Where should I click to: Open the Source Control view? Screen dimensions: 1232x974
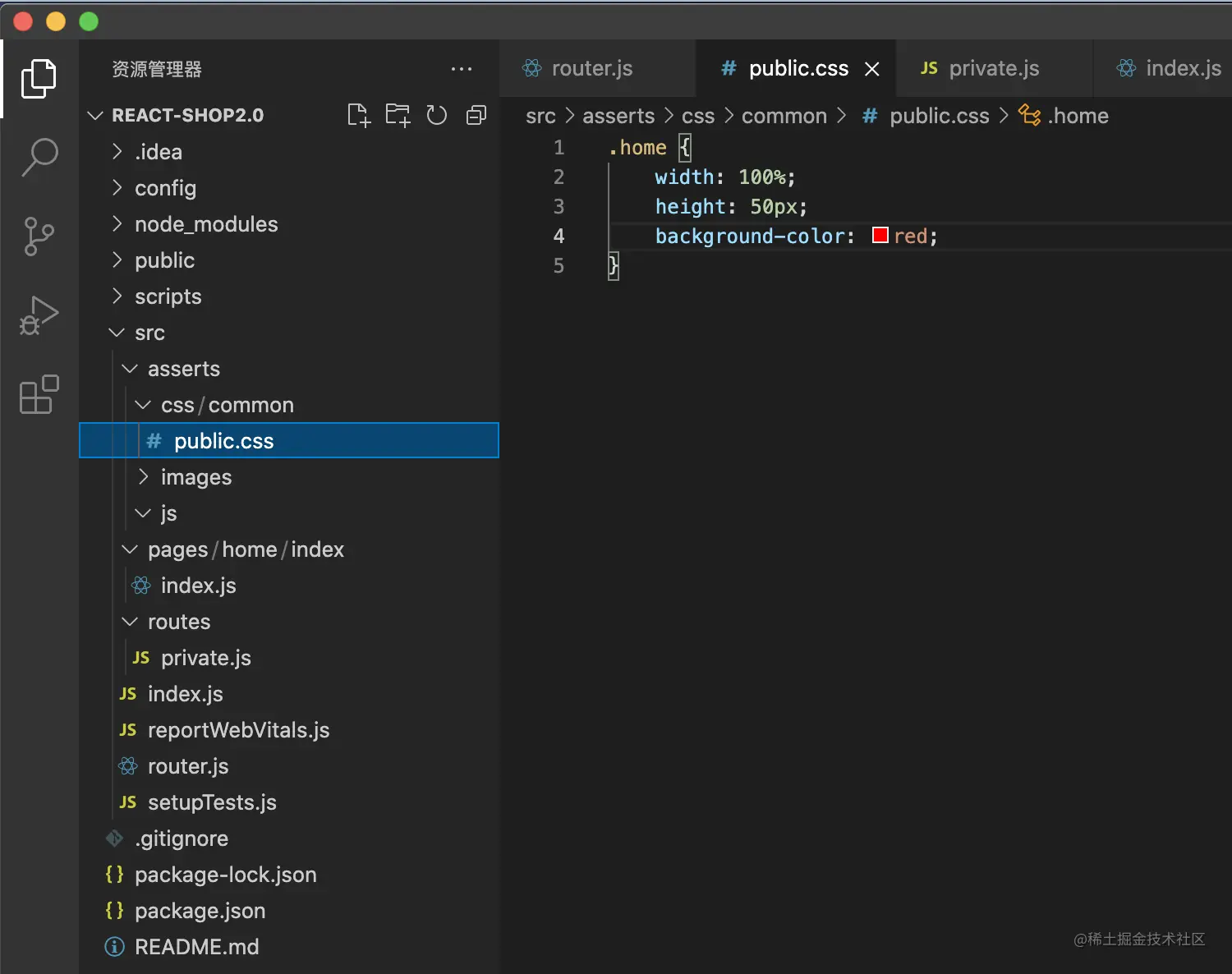coord(39,237)
